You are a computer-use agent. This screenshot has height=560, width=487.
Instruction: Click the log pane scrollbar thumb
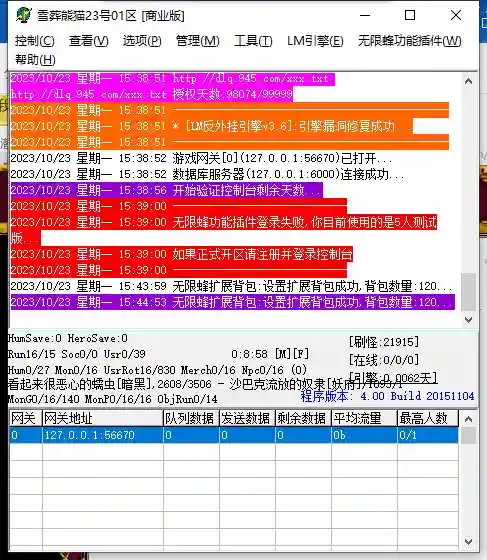468,291
